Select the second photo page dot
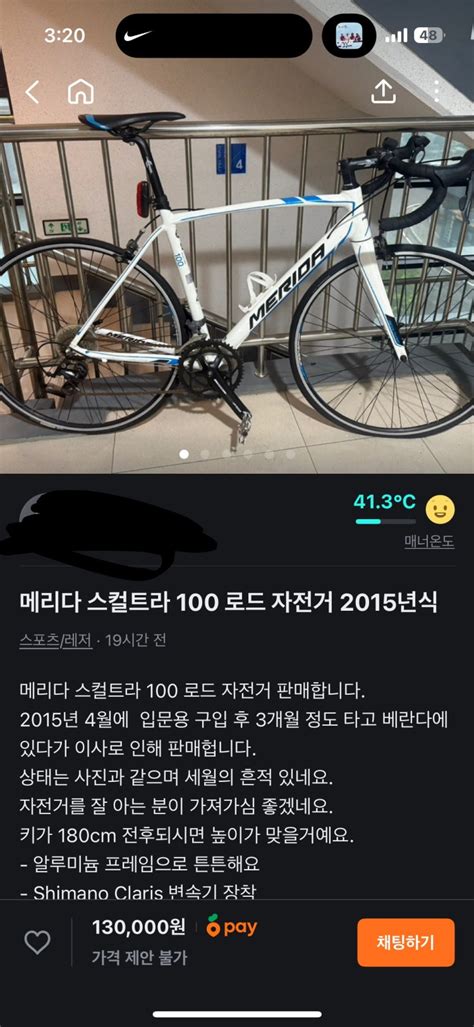Viewport: 474px width, 1027px height. pyautogui.click(x=206, y=454)
